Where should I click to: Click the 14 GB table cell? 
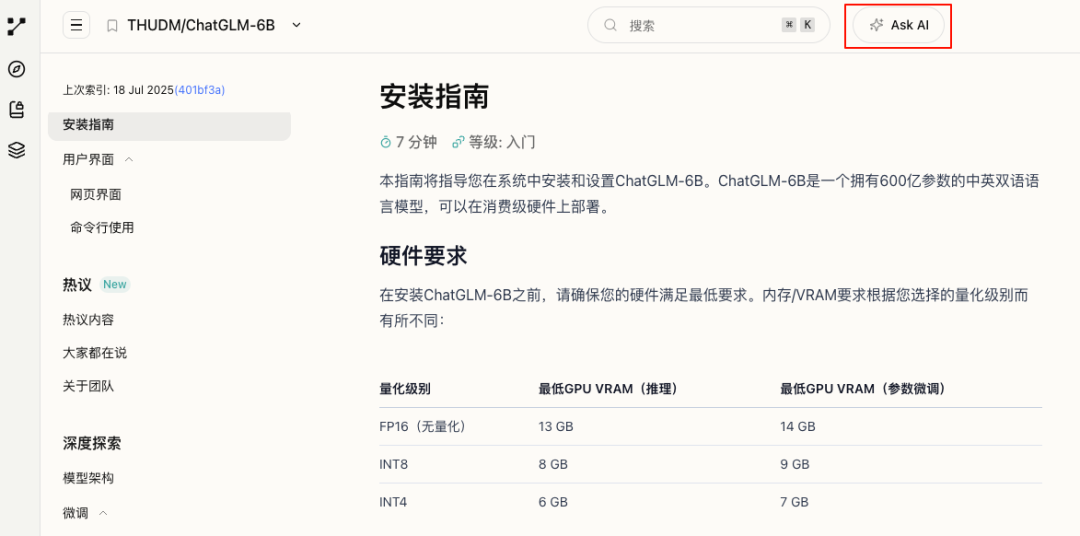(x=798, y=427)
